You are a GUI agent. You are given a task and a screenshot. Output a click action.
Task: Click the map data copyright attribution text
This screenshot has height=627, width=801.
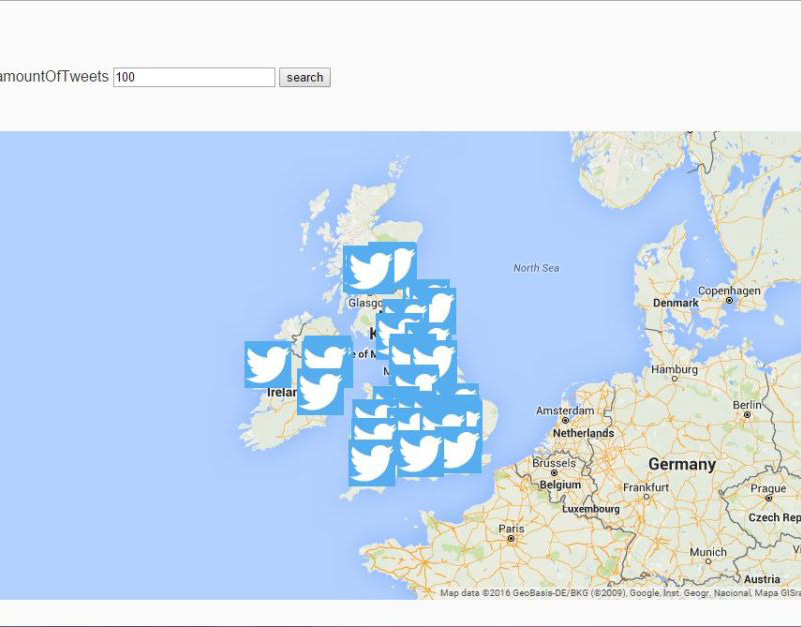(620, 593)
